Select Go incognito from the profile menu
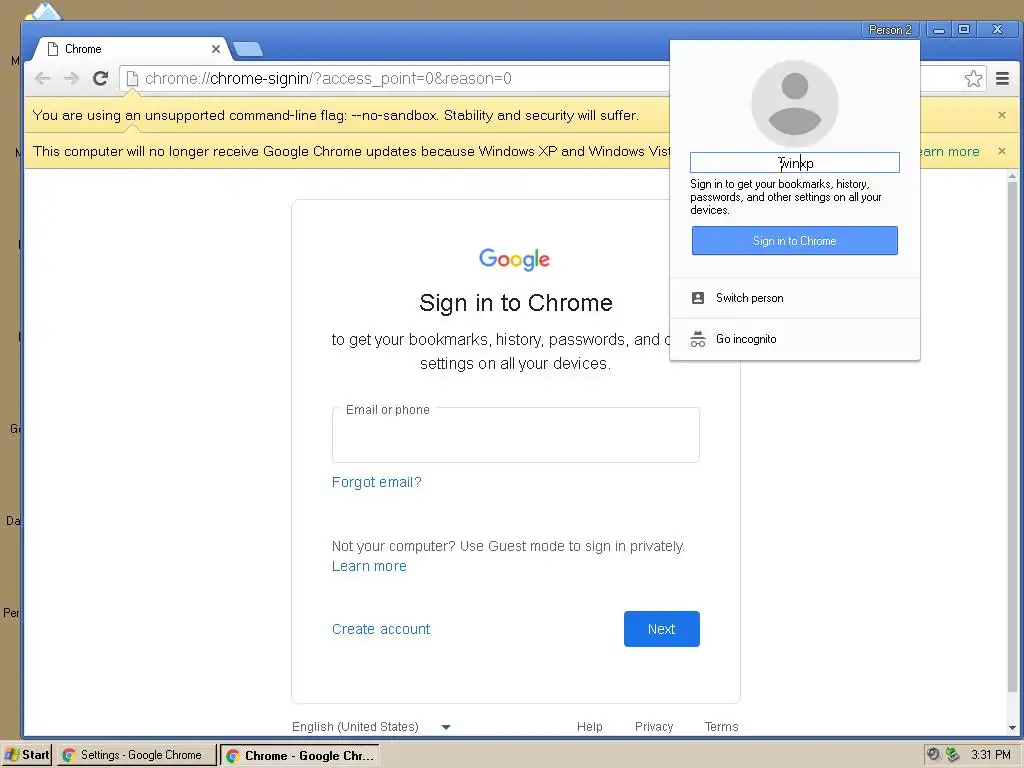 pyautogui.click(x=795, y=339)
